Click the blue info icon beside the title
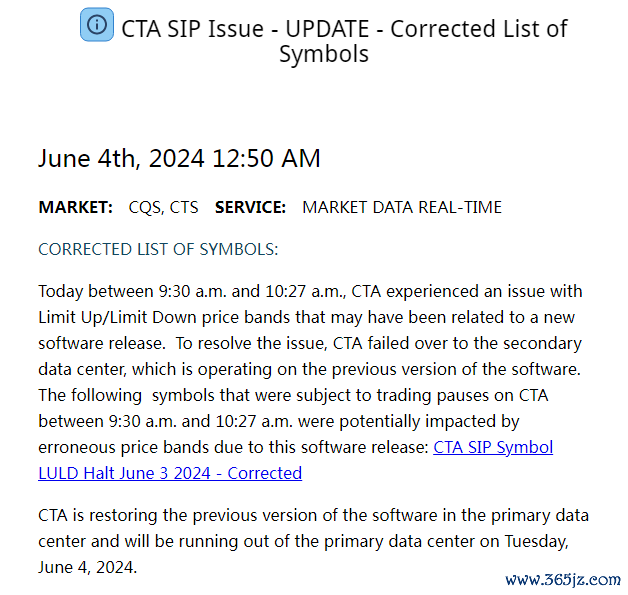The height and width of the screenshot is (595, 628). tap(97, 25)
